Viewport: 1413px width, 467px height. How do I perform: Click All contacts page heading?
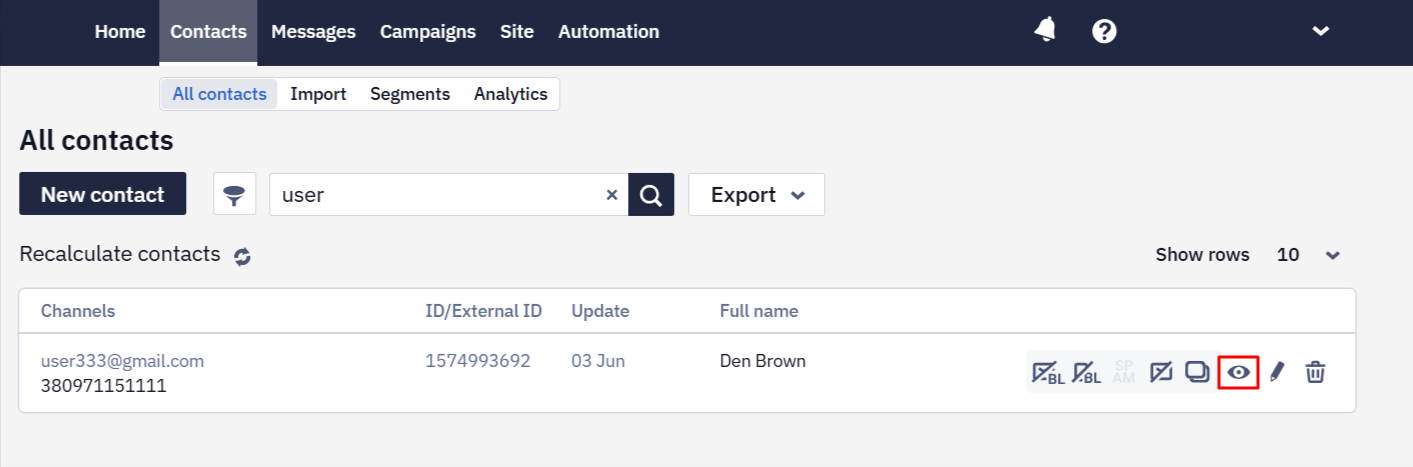(x=96, y=141)
